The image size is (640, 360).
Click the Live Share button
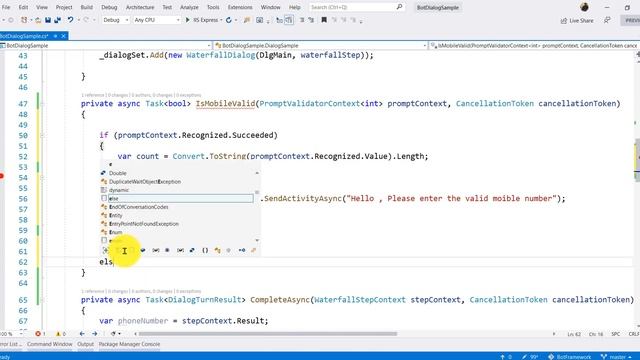point(577,20)
